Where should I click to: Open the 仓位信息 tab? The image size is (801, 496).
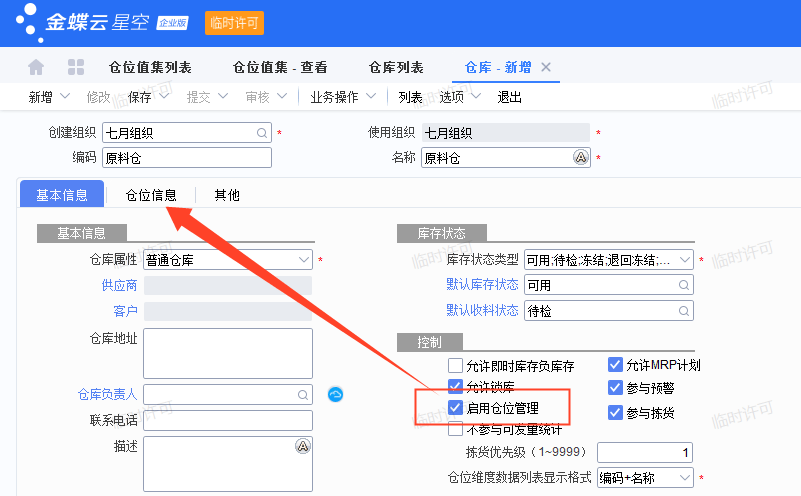tap(151, 195)
